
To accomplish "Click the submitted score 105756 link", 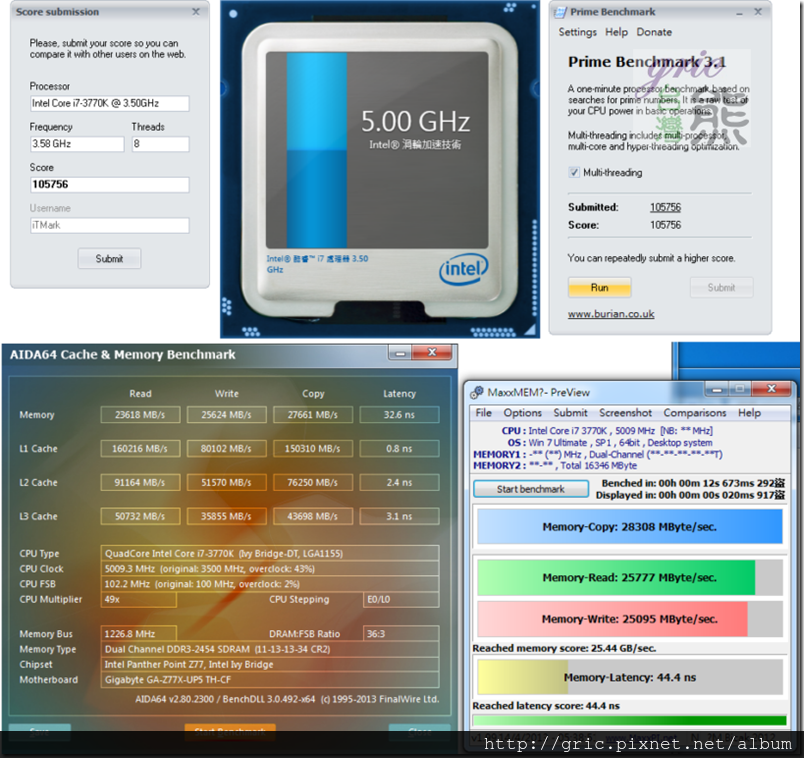I will tap(665, 207).
